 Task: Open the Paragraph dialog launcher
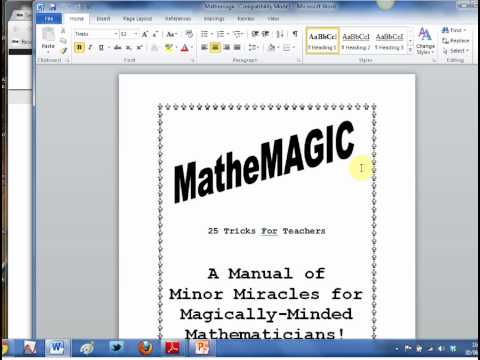pos(298,60)
